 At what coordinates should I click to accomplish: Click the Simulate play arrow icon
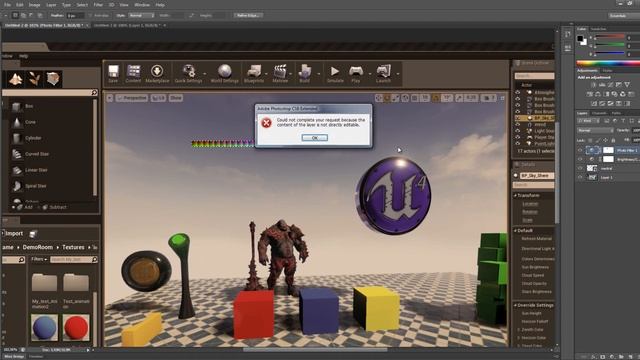pos(335,71)
